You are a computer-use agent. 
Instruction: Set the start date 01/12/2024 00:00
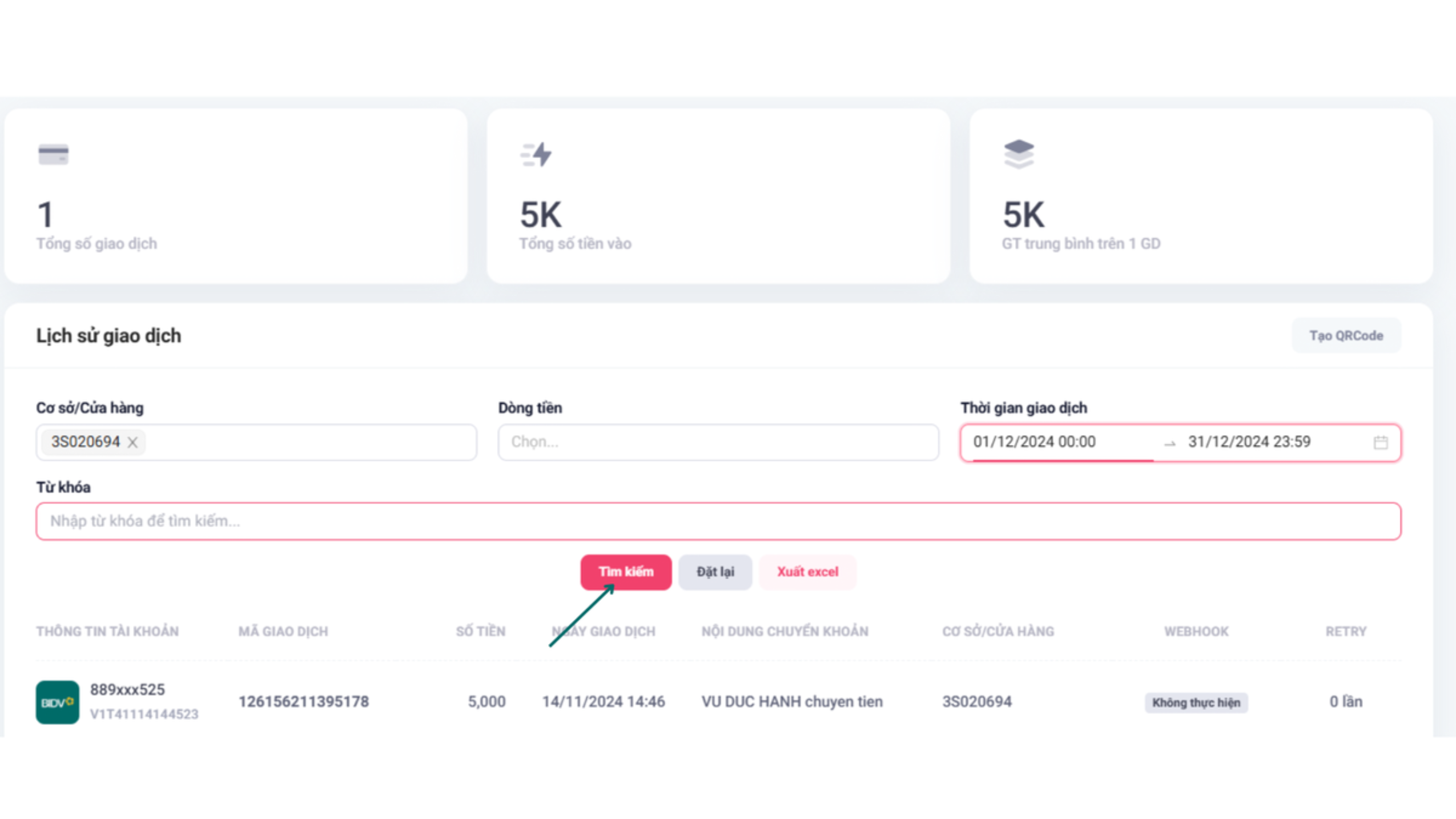pos(1034,442)
